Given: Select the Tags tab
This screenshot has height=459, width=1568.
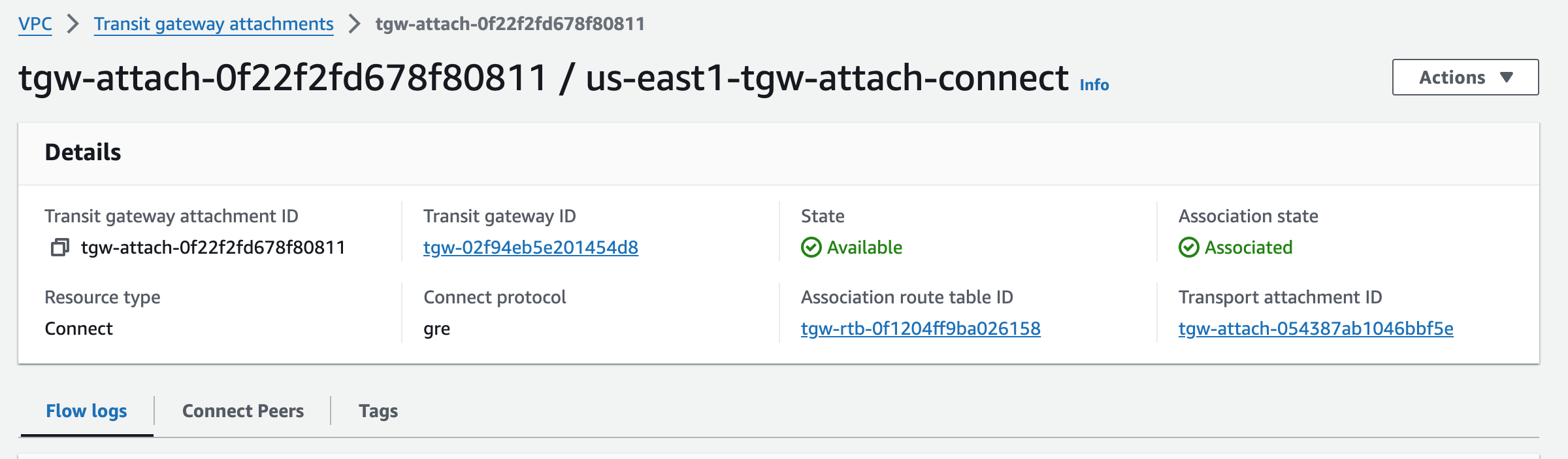Looking at the screenshot, I should pyautogui.click(x=378, y=411).
